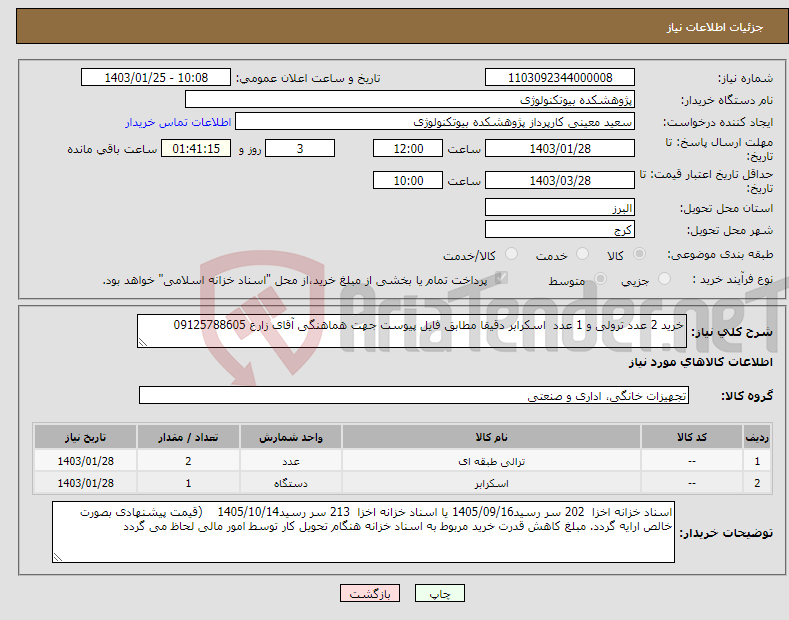This screenshot has width=789, height=620.
Task: Click the buyer organization name field
Action: (x=410, y=100)
